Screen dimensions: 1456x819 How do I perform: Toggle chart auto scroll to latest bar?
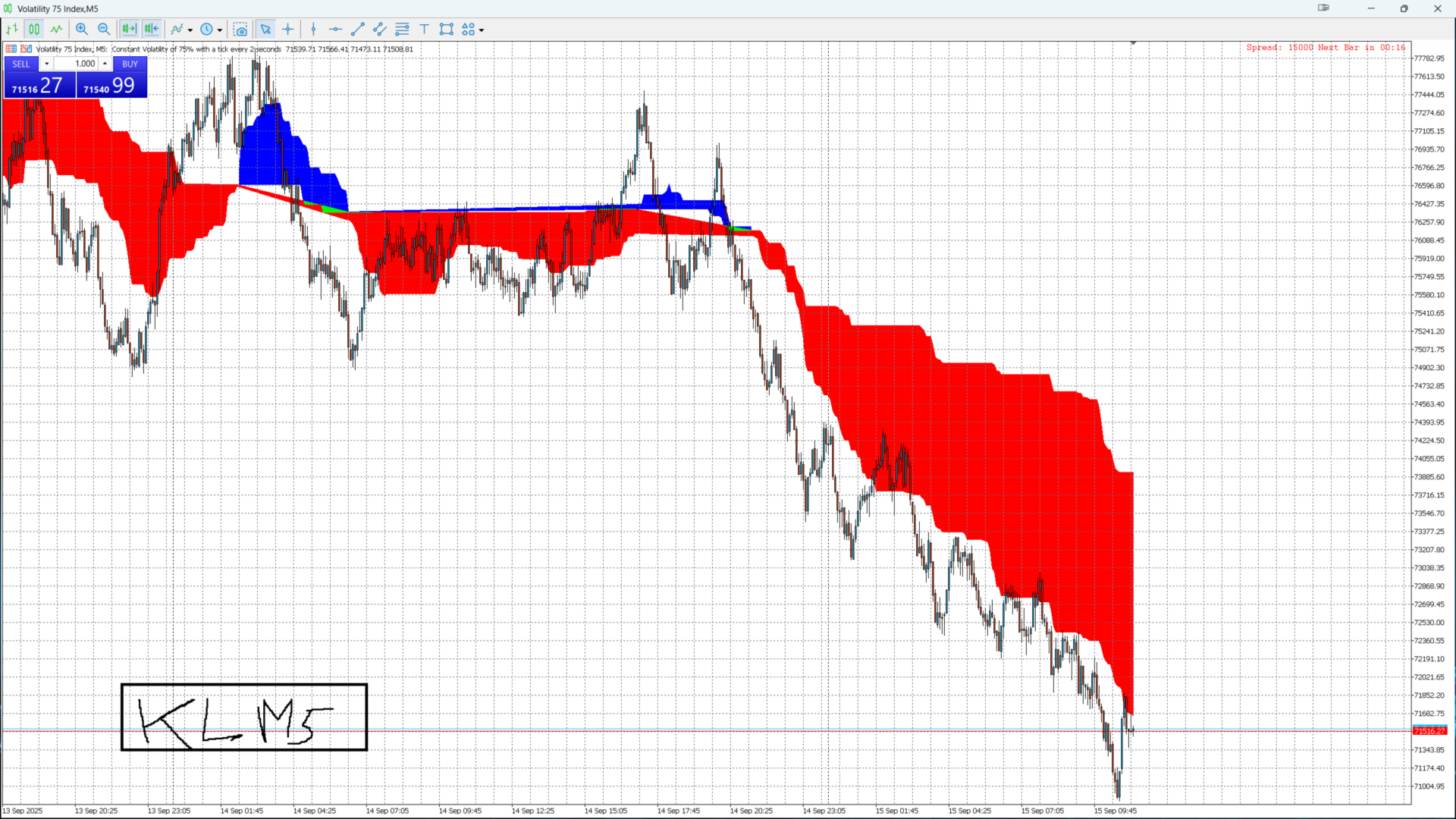tap(129, 30)
